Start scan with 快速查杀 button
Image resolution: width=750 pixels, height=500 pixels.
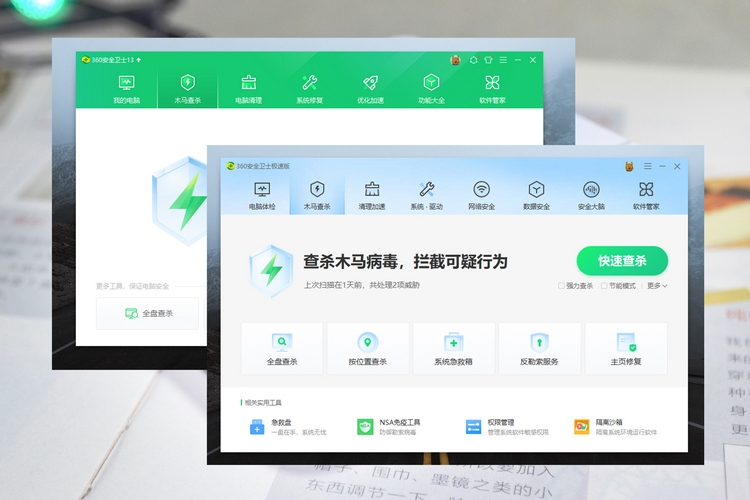click(622, 261)
